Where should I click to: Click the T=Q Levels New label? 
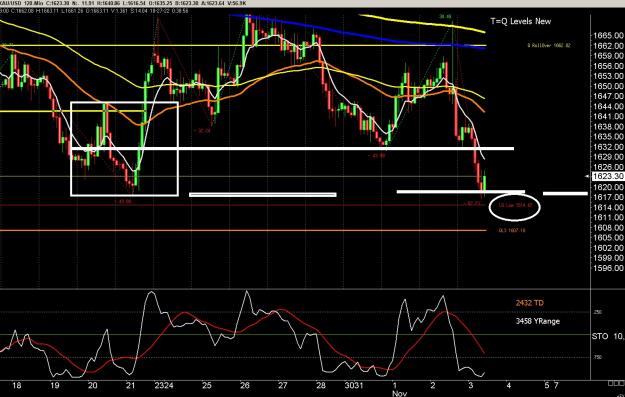521,22
